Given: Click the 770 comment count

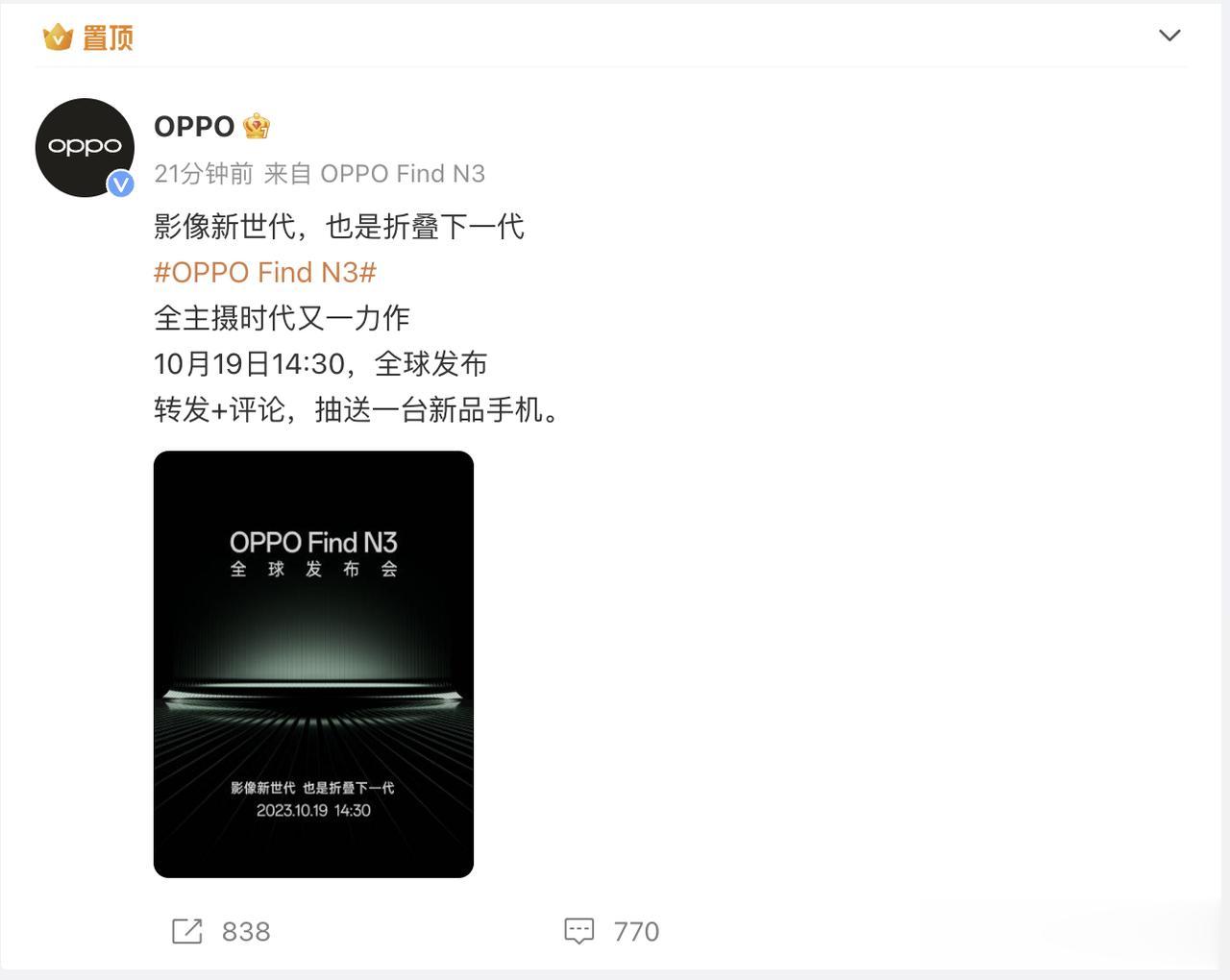Looking at the screenshot, I should pyautogui.click(x=636, y=932).
